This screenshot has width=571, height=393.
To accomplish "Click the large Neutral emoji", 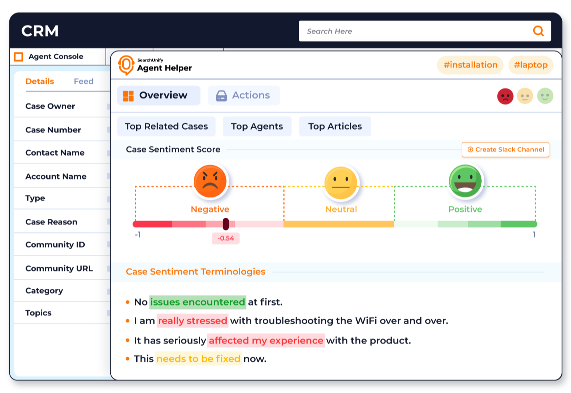I will pyautogui.click(x=341, y=183).
